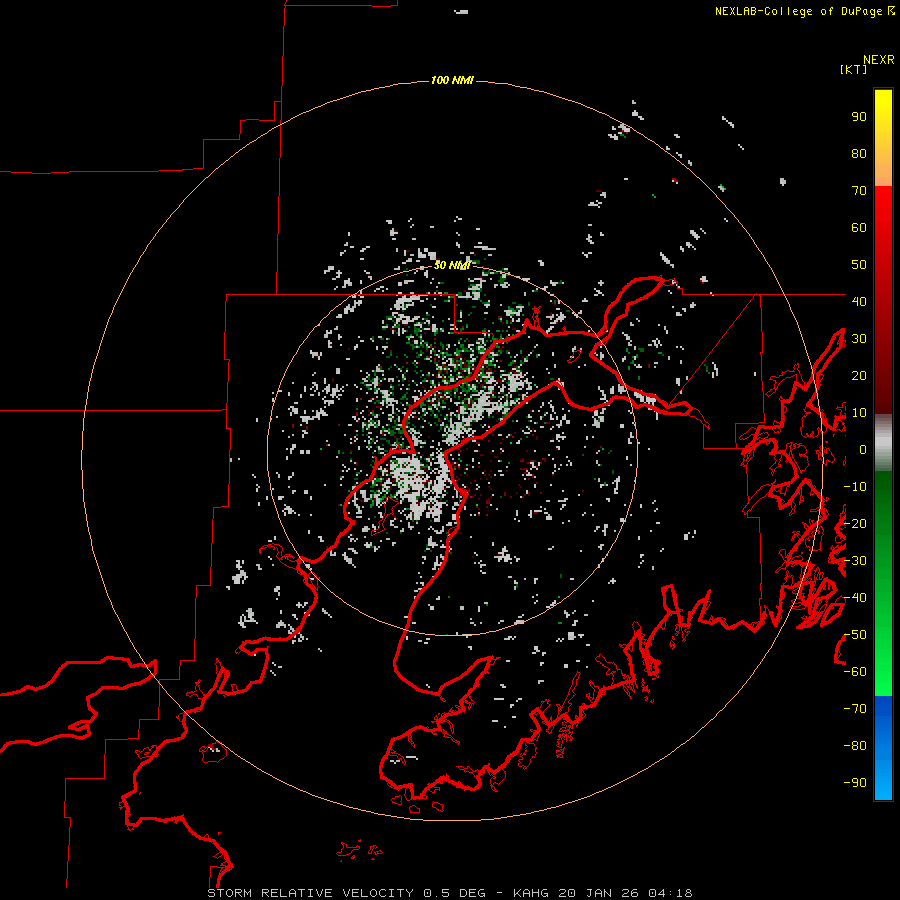
Task: Select the 100 NMI range ring label
Action: pyautogui.click(x=452, y=80)
